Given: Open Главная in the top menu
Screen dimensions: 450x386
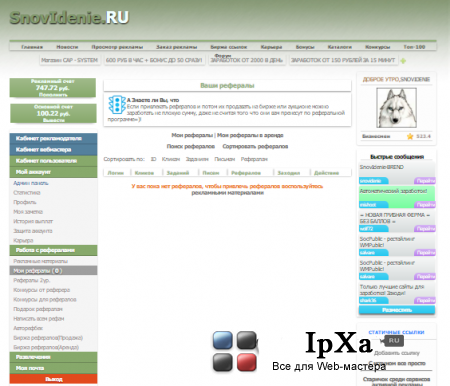Looking at the screenshot, I should [x=32, y=47].
